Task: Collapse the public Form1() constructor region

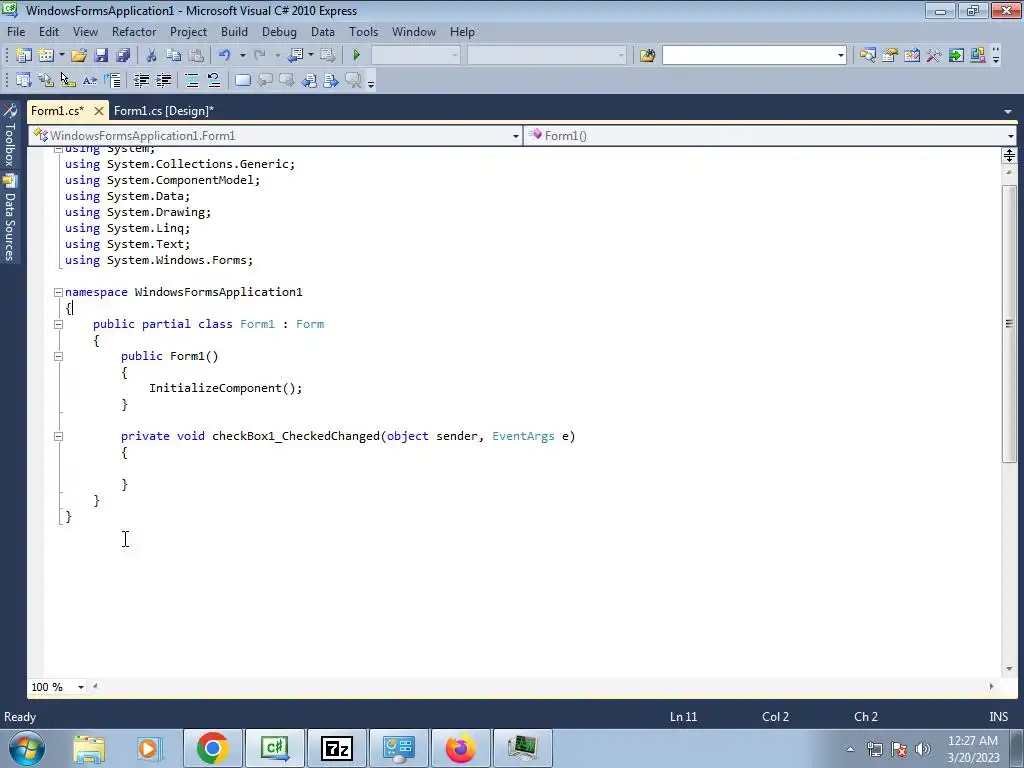Action: tap(58, 357)
